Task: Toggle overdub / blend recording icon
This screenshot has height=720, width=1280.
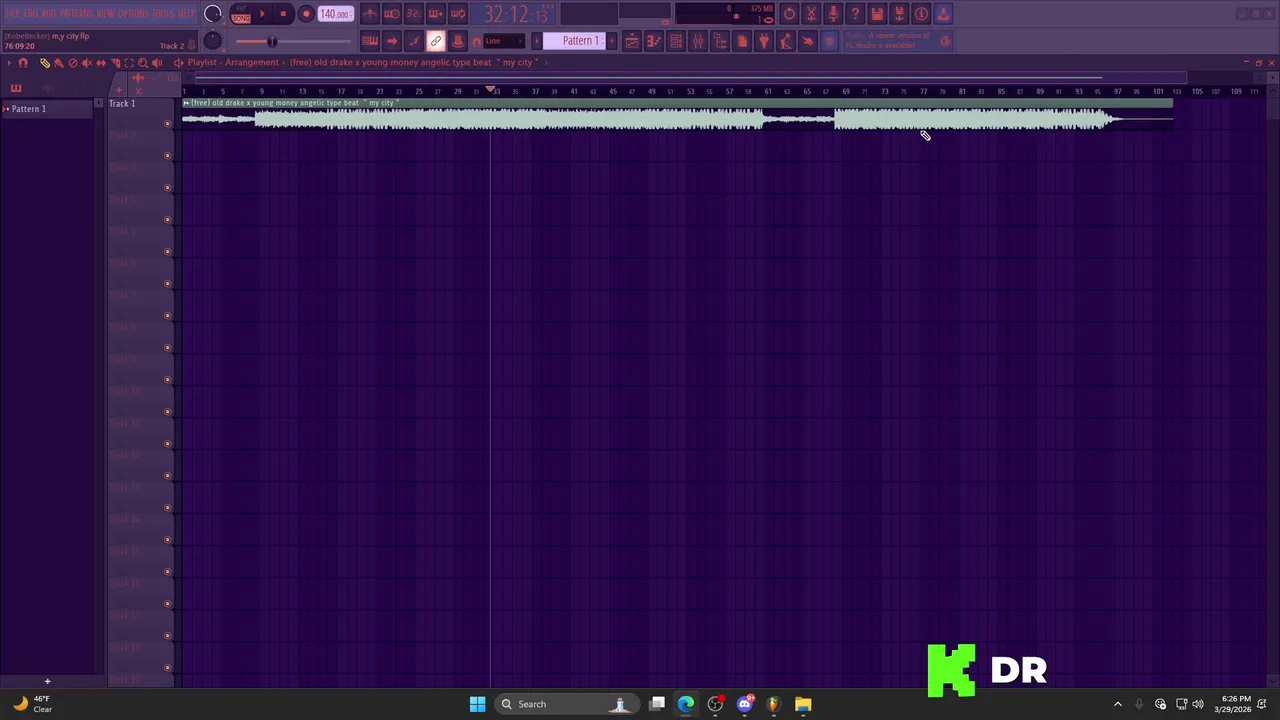Action: pyautogui.click(x=436, y=14)
